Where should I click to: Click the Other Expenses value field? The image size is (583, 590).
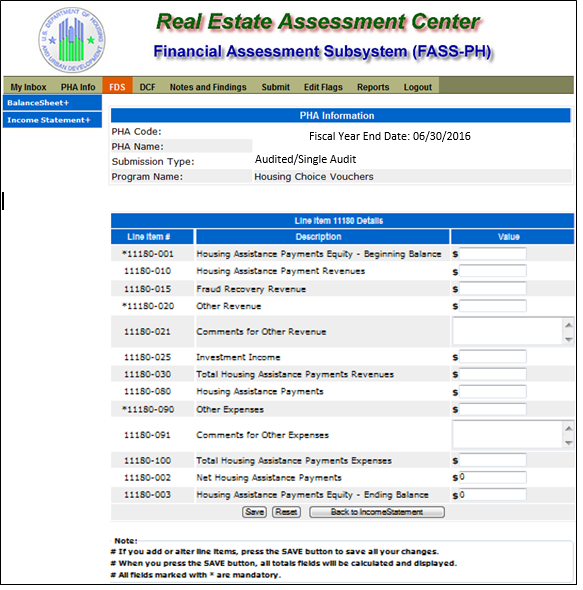[x=493, y=409]
